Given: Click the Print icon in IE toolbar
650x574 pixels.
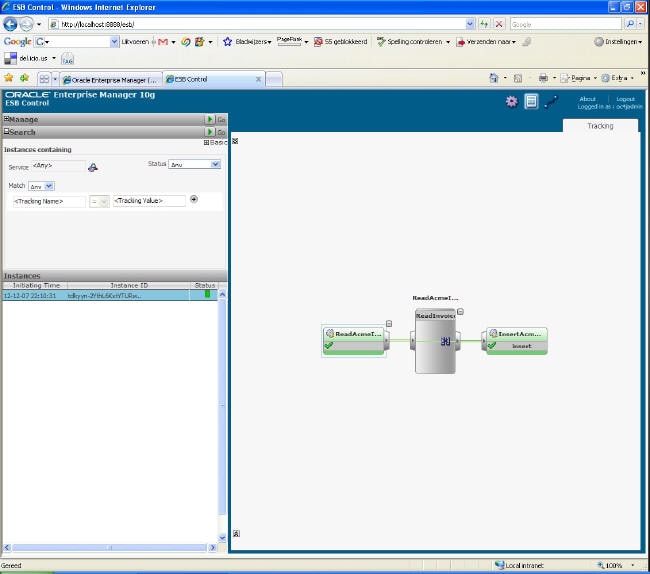Looking at the screenshot, I should pyautogui.click(x=543, y=78).
